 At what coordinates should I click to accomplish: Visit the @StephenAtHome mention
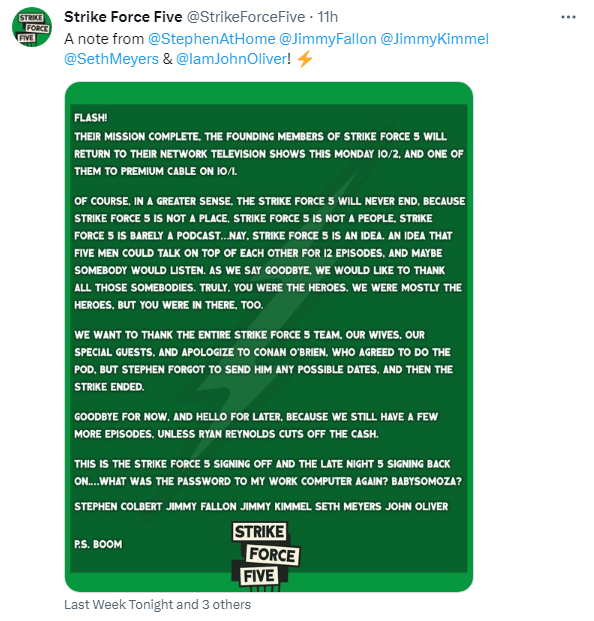[211, 39]
